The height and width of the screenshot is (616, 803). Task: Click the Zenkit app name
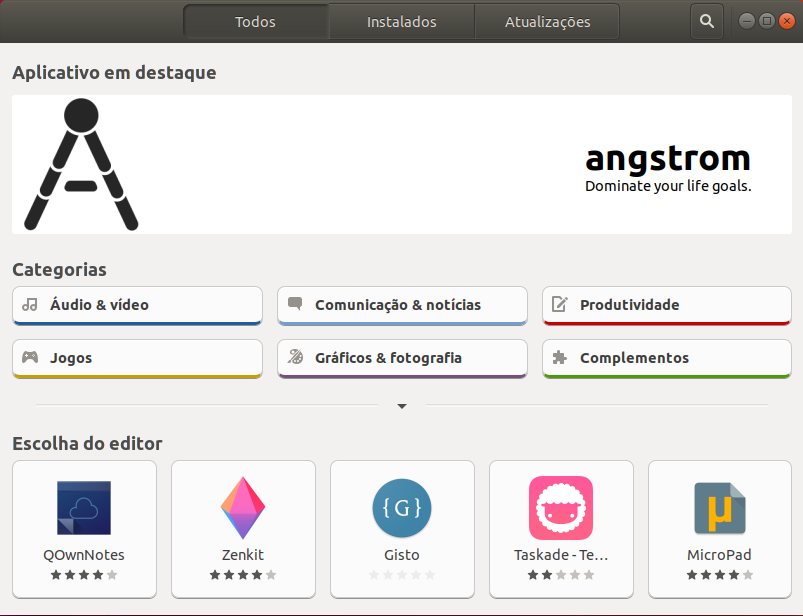(243, 555)
